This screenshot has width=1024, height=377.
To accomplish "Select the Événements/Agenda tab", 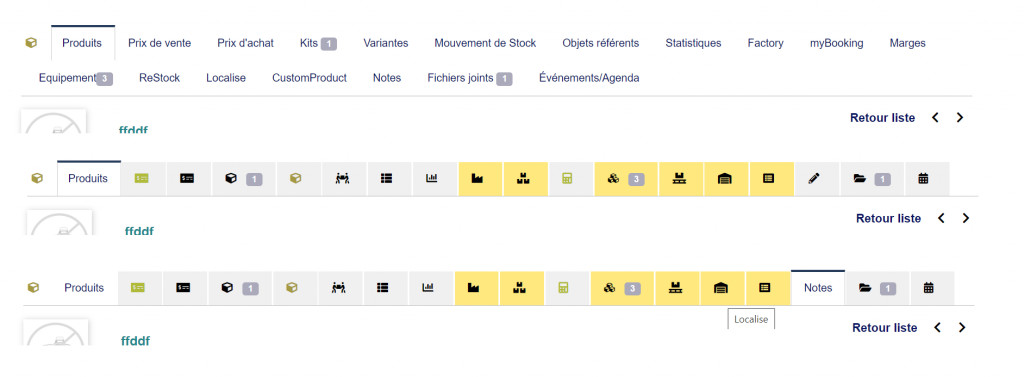I will coord(589,78).
